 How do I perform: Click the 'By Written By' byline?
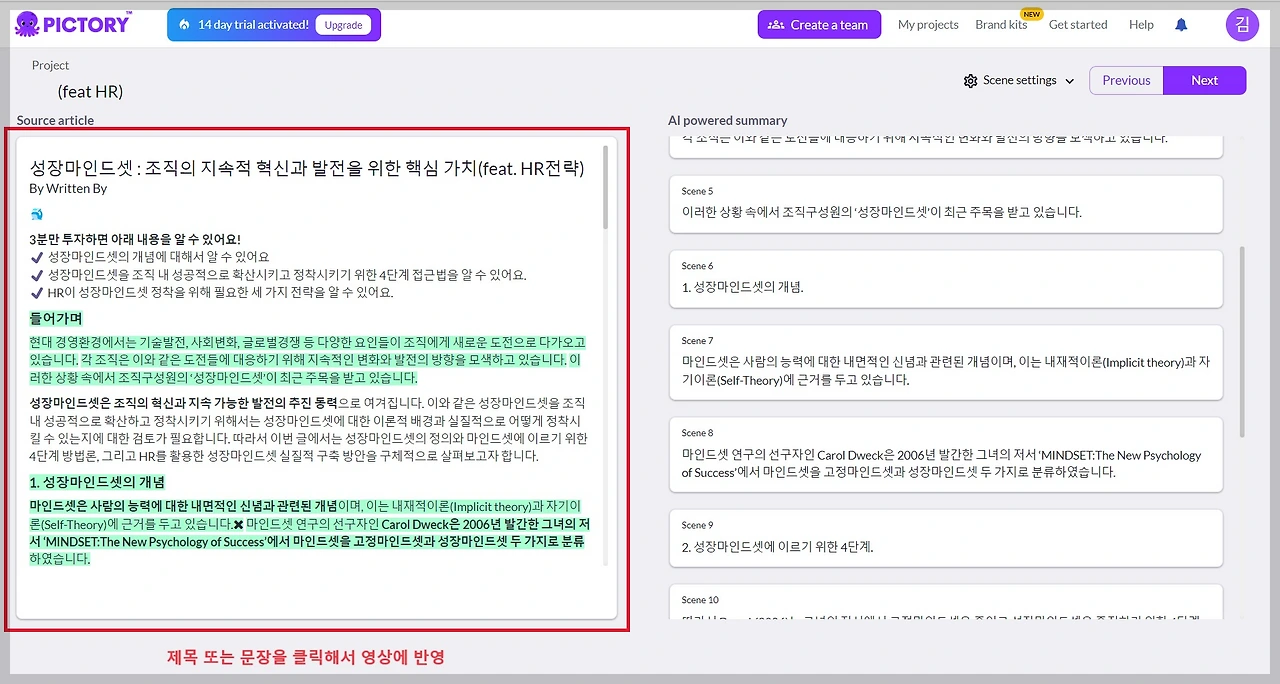(x=68, y=188)
